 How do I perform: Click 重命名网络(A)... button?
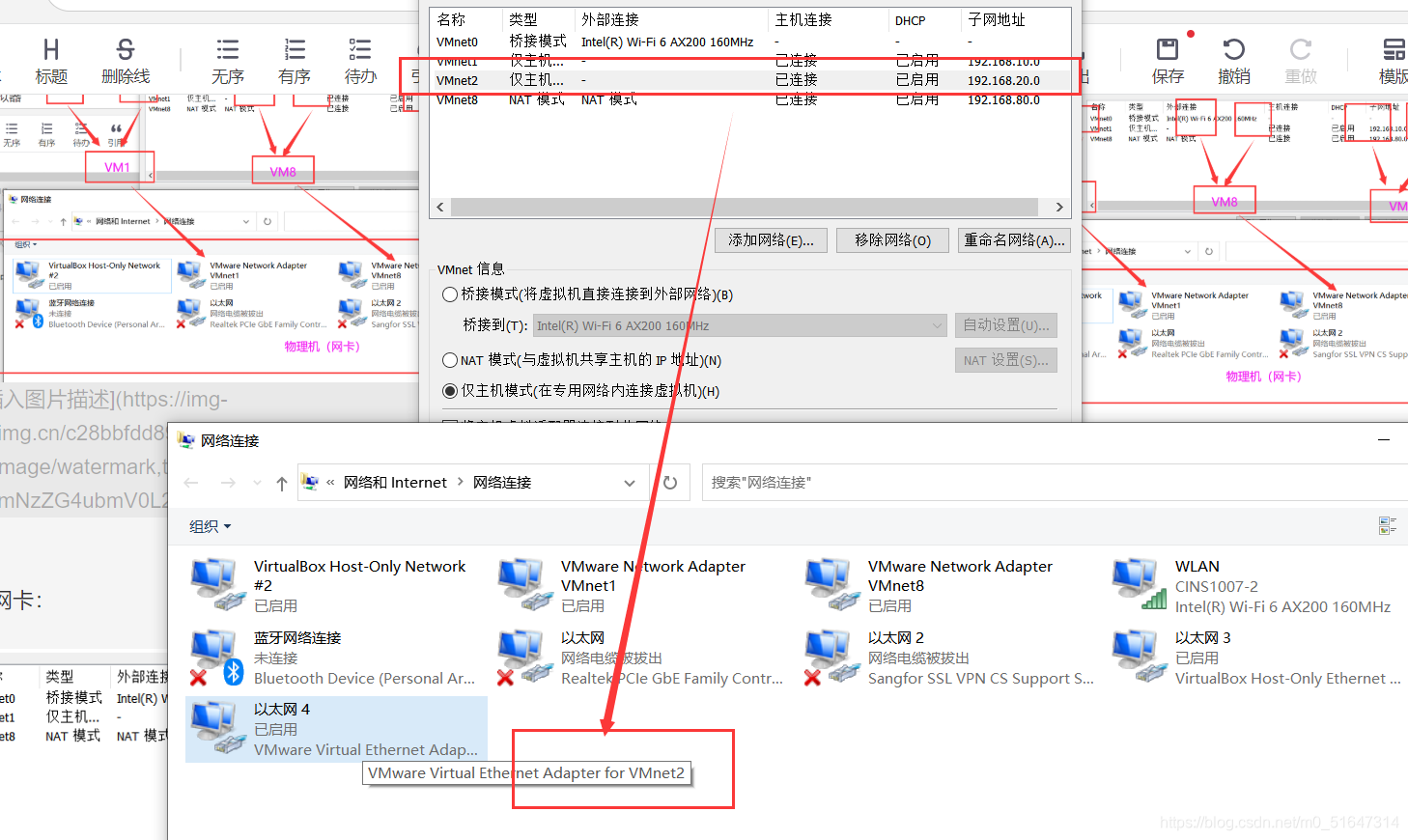coord(1014,240)
